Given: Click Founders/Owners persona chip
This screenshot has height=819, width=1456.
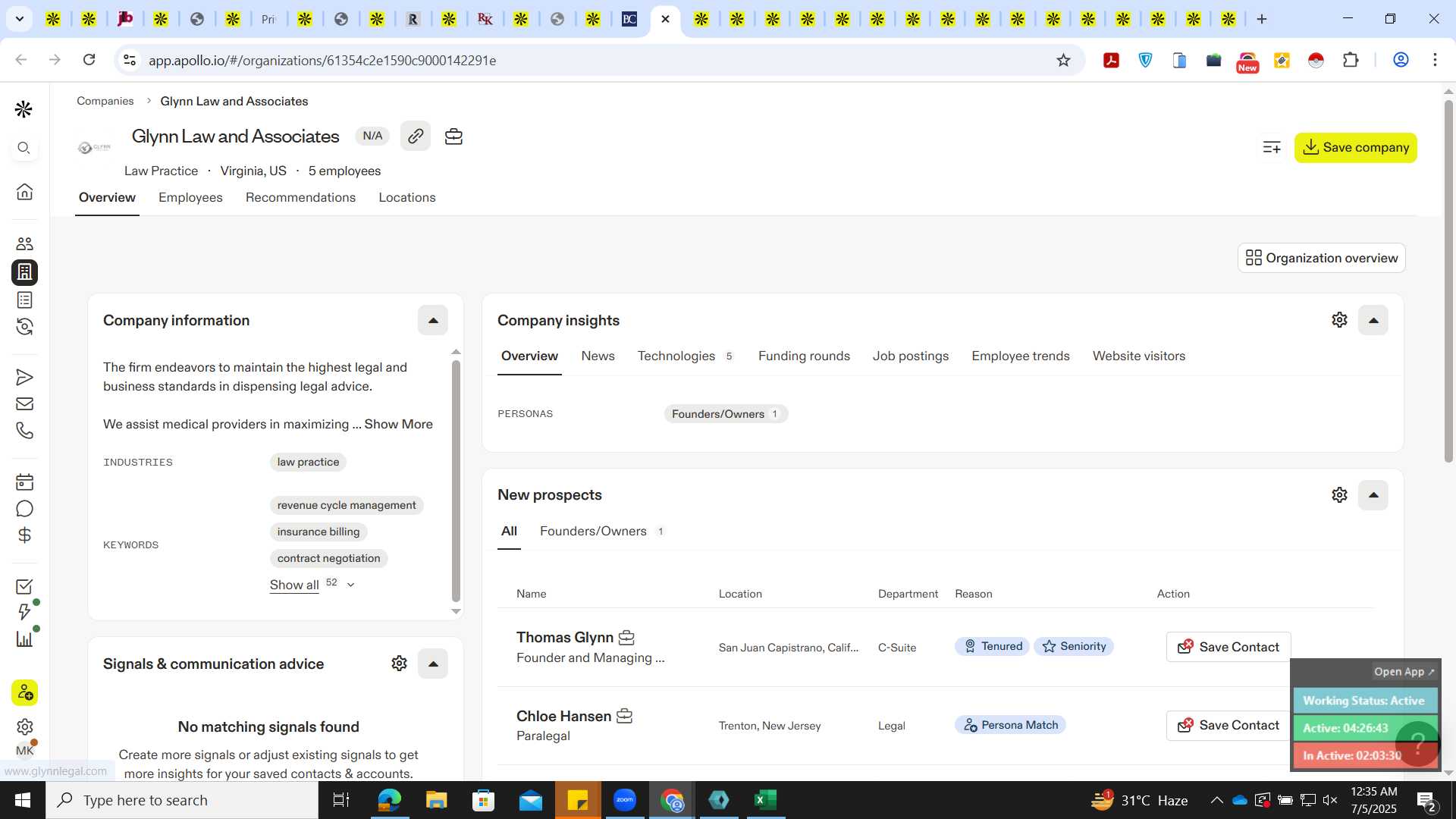Looking at the screenshot, I should pyautogui.click(x=726, y=414).
